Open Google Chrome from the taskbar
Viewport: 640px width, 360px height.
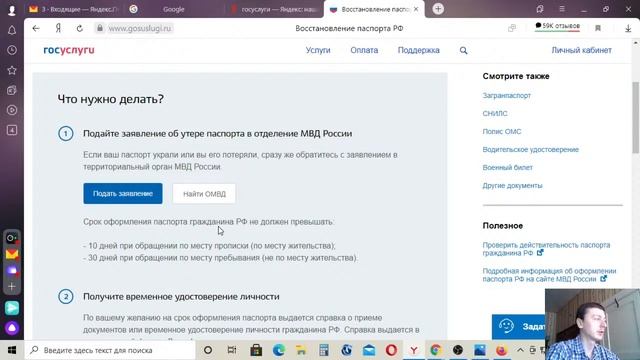(x=436, y=350)
